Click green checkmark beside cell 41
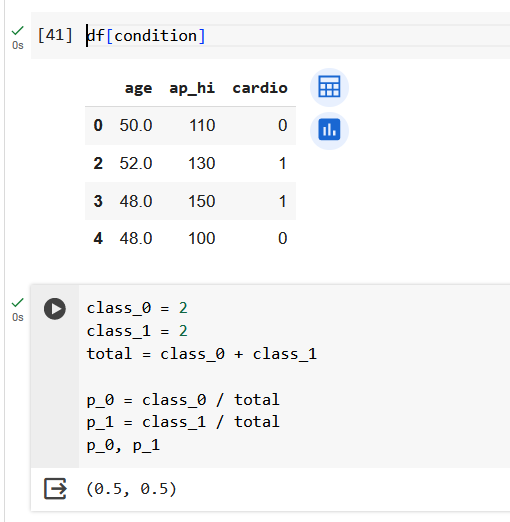Viewport: 510px width, 522px height. 17,31
